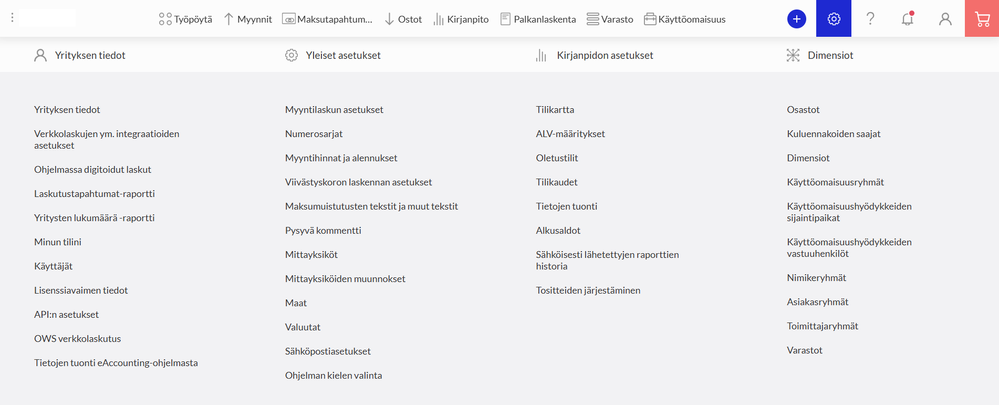
Task: Click the question mark help icon
Action: [871, 19]
